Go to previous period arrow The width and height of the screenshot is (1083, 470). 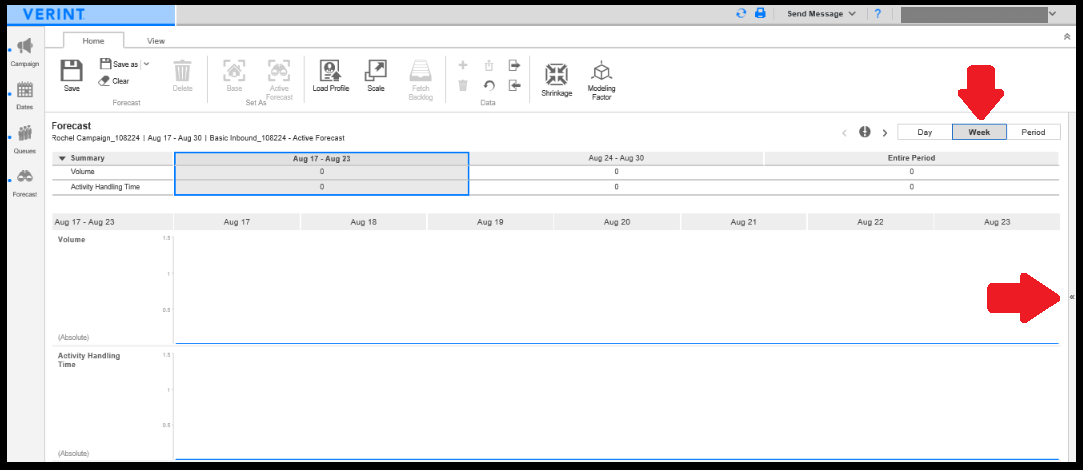pos(844,133)
